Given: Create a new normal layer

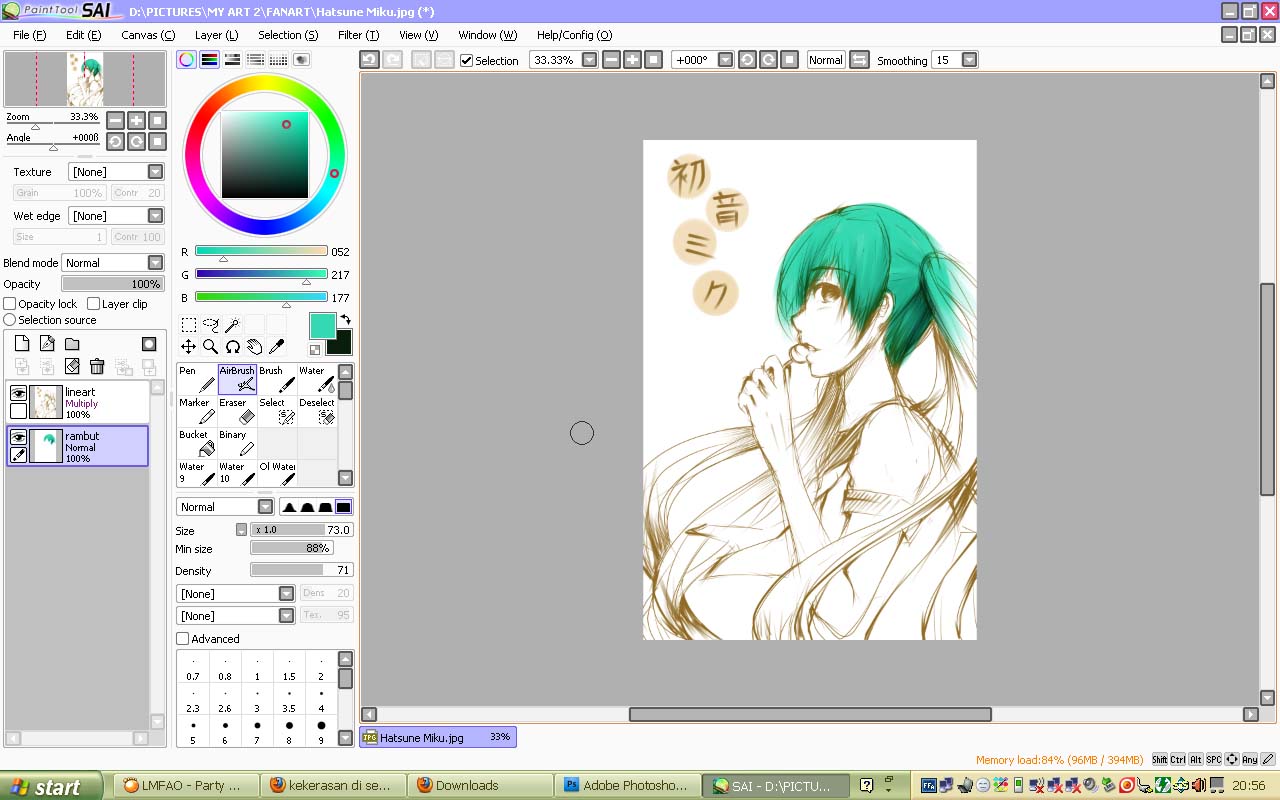Looking at the screenshot, I should (22, 343).
